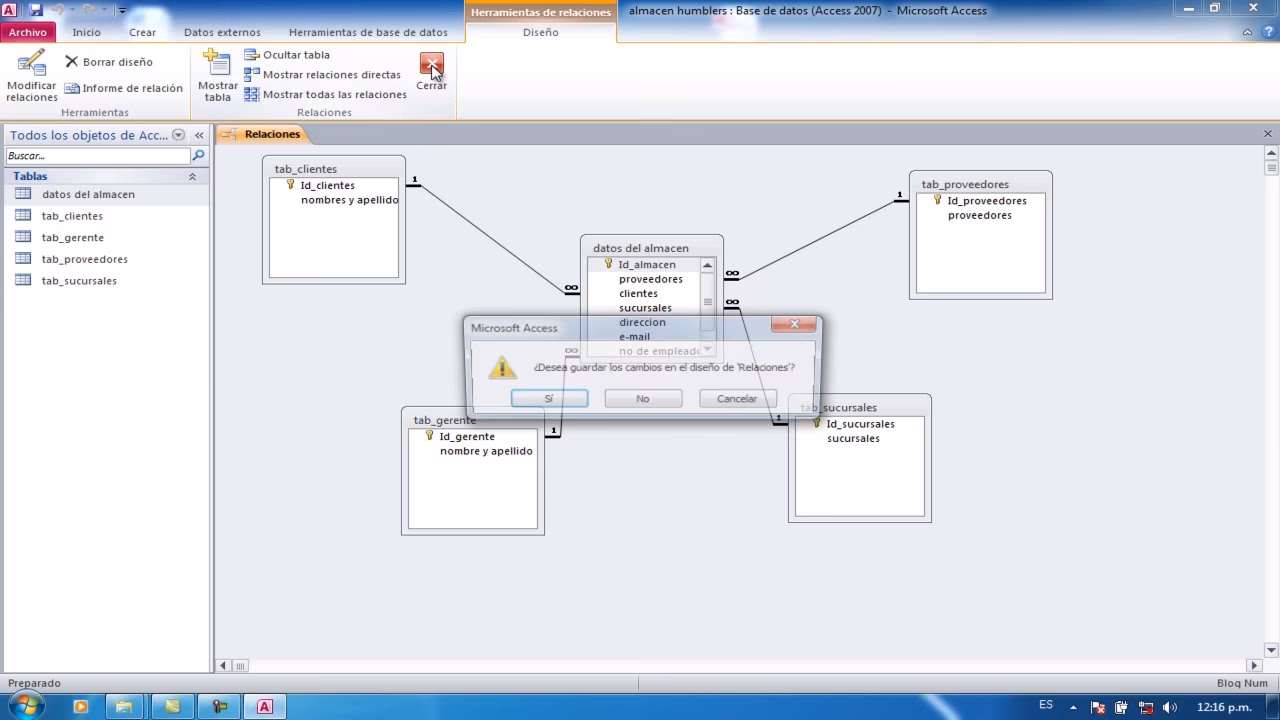This screenshot has width=1280, height=720.
Task: Click the Buscar search field
Action: [x=97, y=156]
